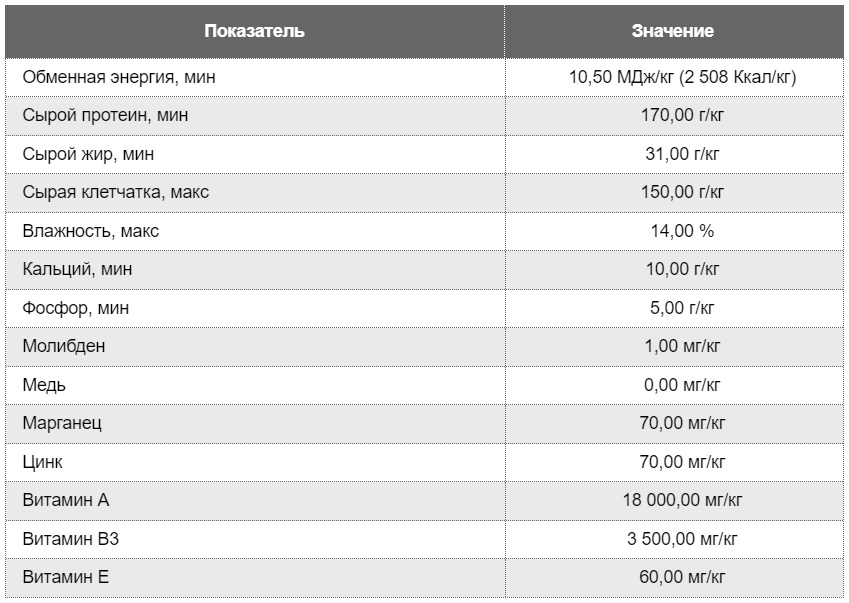Click the Витамин Е row label
849x603 pixels.
click(66, 577)
